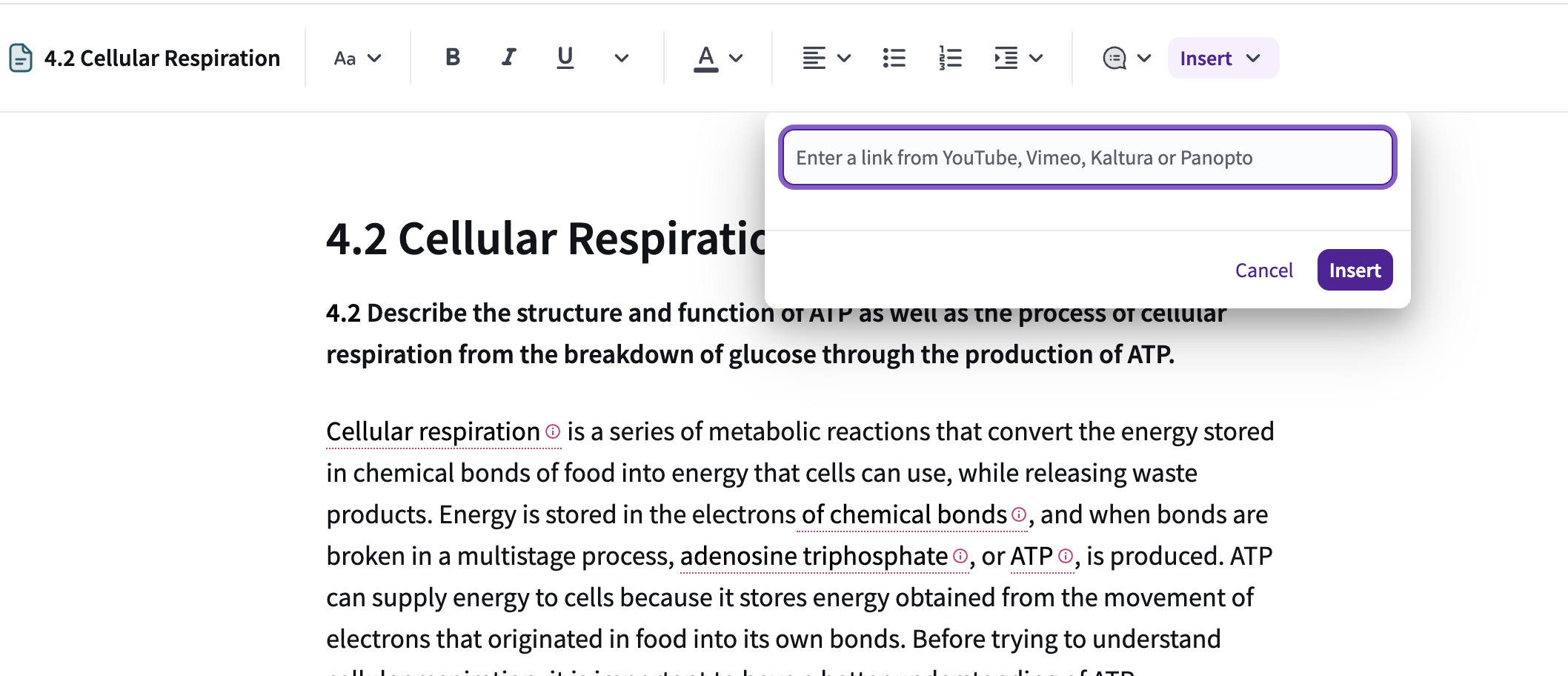The width and height of the screenshot is (1568, 676).
Task: Open the Insert menu in toolbar
Action: (x=1223, y=58)
